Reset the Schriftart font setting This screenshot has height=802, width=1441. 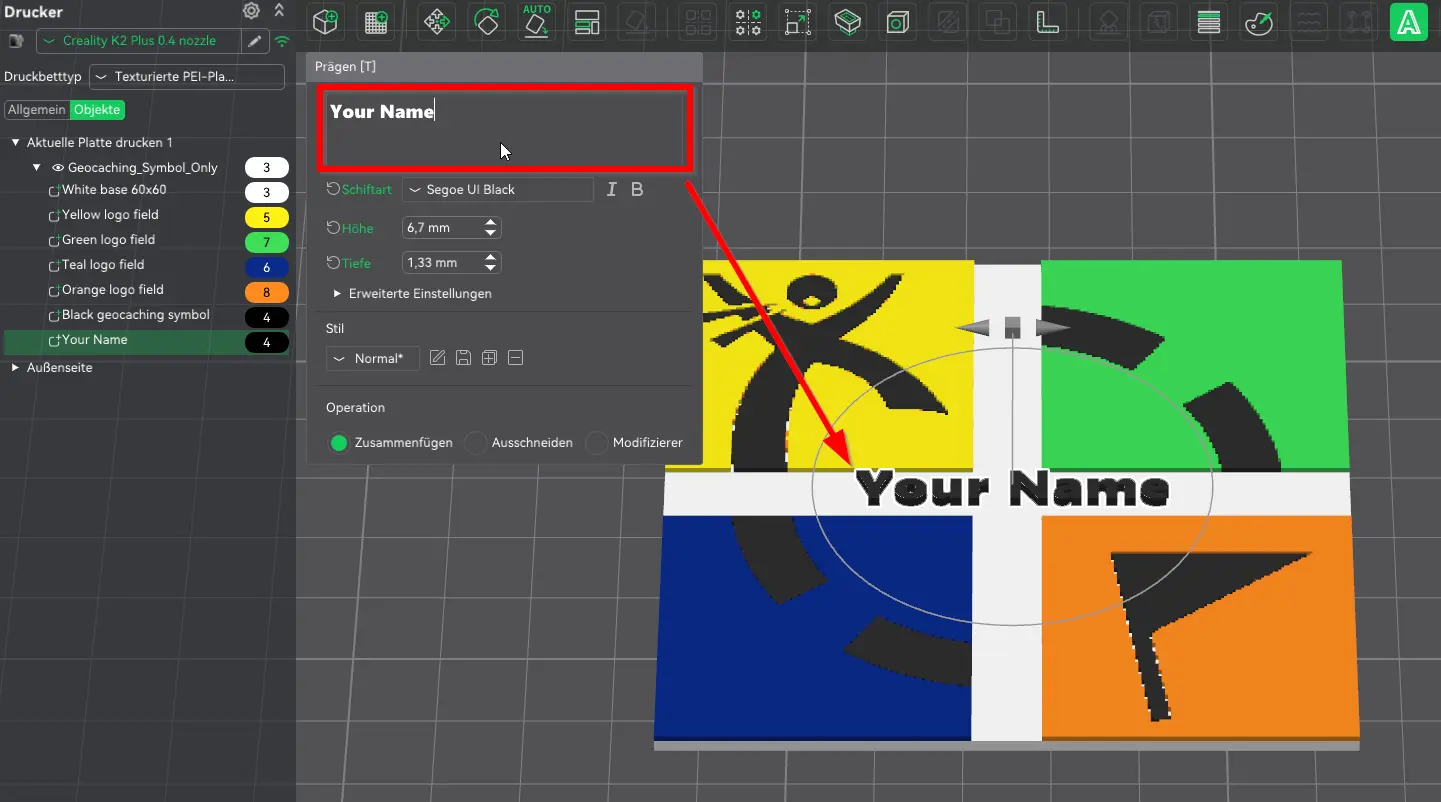tap(334, 189)
